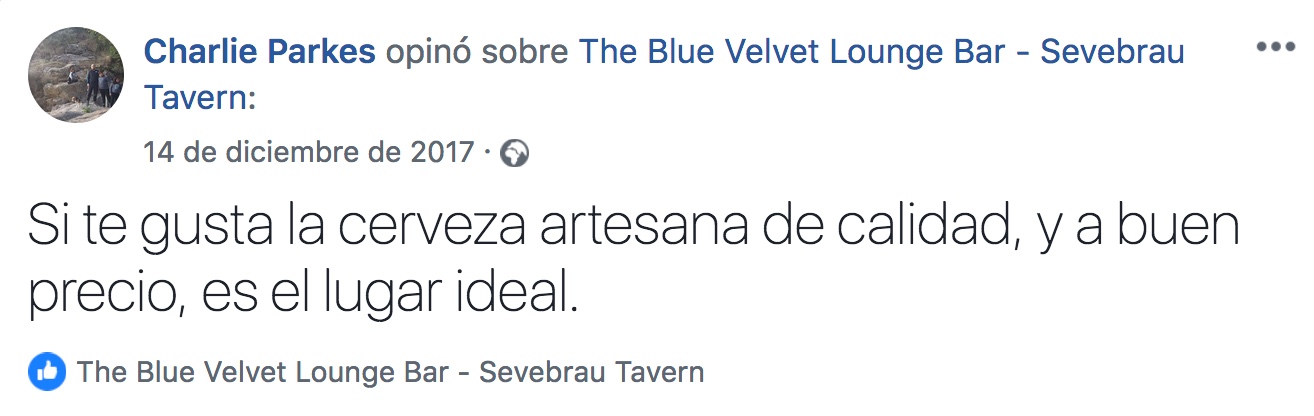The image size is (1314, 416).
Task: Click the blue thumbs-up like icon
Action: 47,372
